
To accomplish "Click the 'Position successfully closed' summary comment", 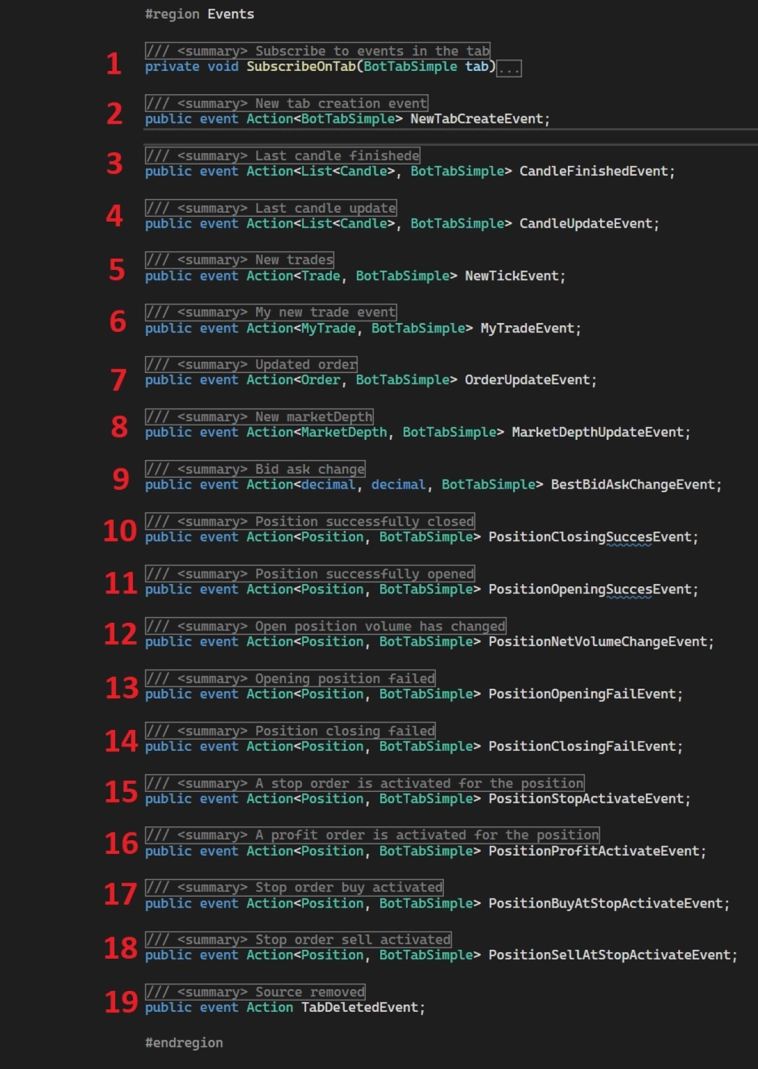I will (310, 522).
